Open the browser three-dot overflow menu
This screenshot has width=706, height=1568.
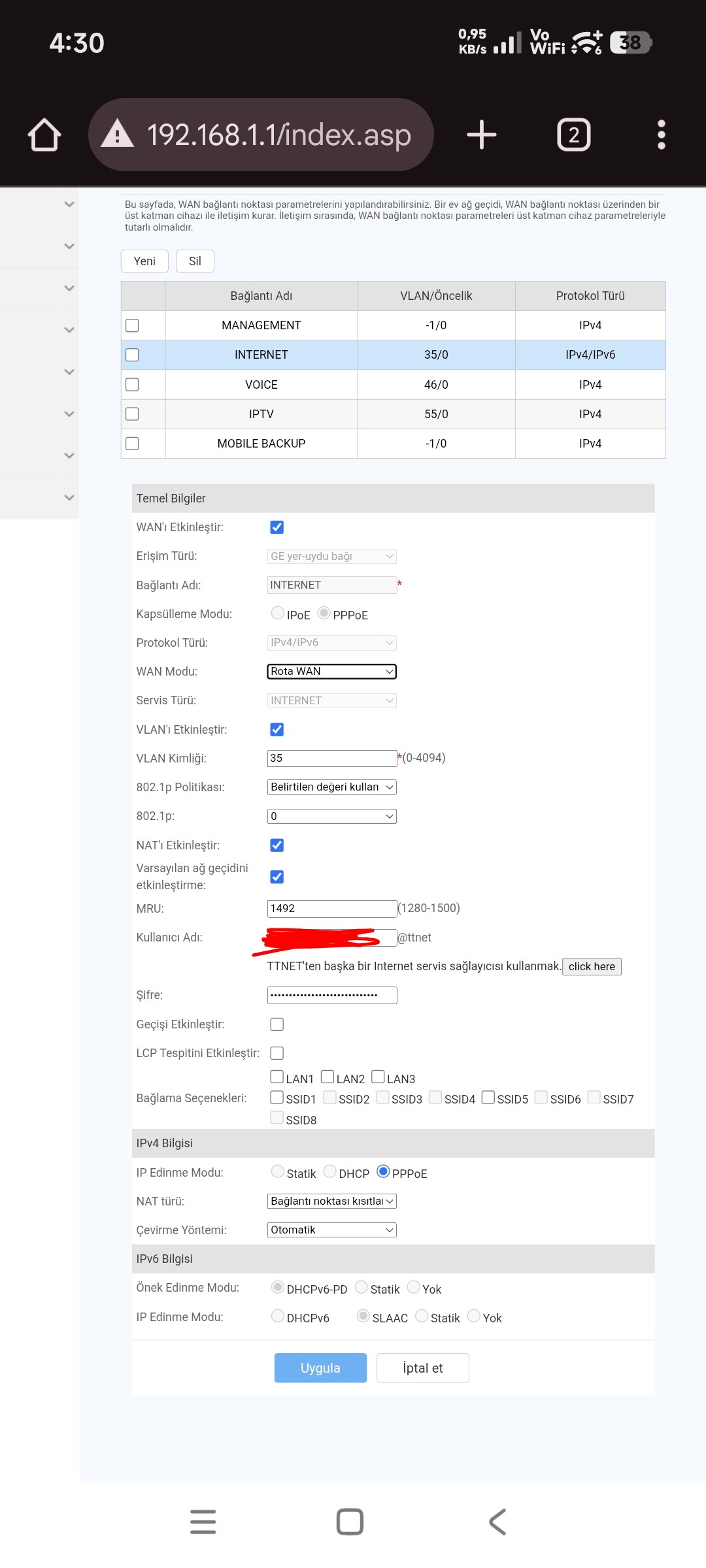661,135
